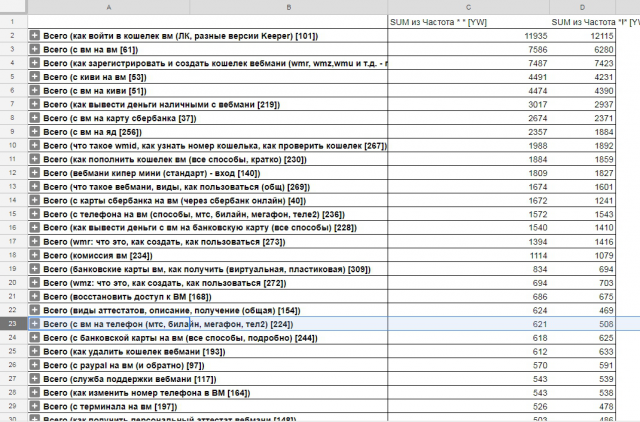Click cell value 1988

click(x=538, y=146)
